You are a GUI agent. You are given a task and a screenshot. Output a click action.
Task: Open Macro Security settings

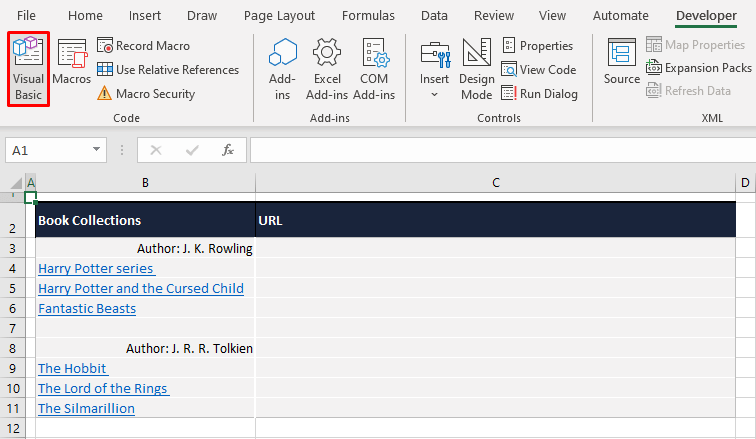[x=146, y=93]
